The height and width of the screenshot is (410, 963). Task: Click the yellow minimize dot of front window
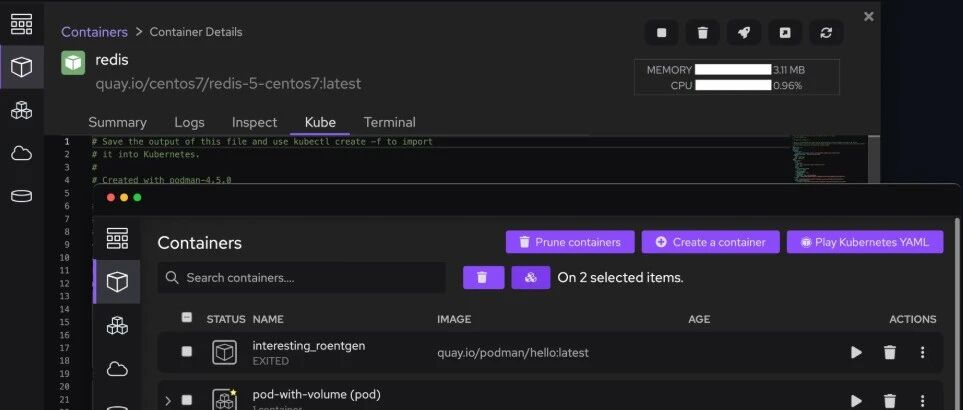[124, 198]
